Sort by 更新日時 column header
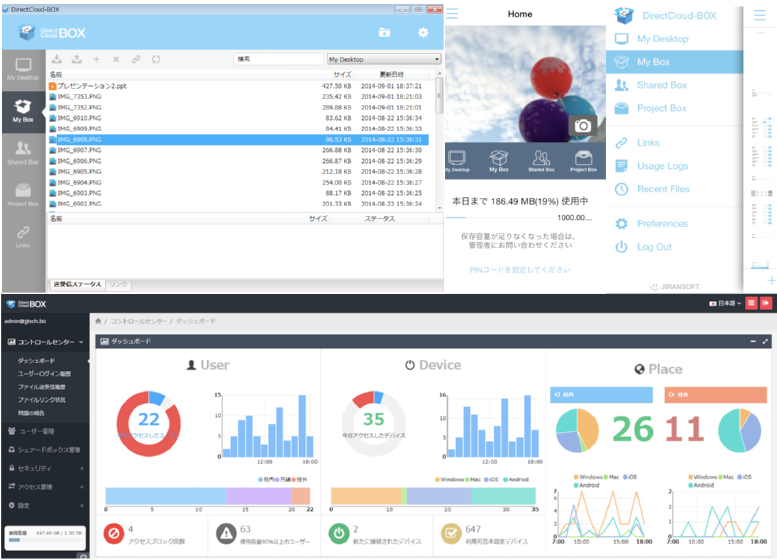The height and width of the screenshot is (560, 777). pos(391,74)
